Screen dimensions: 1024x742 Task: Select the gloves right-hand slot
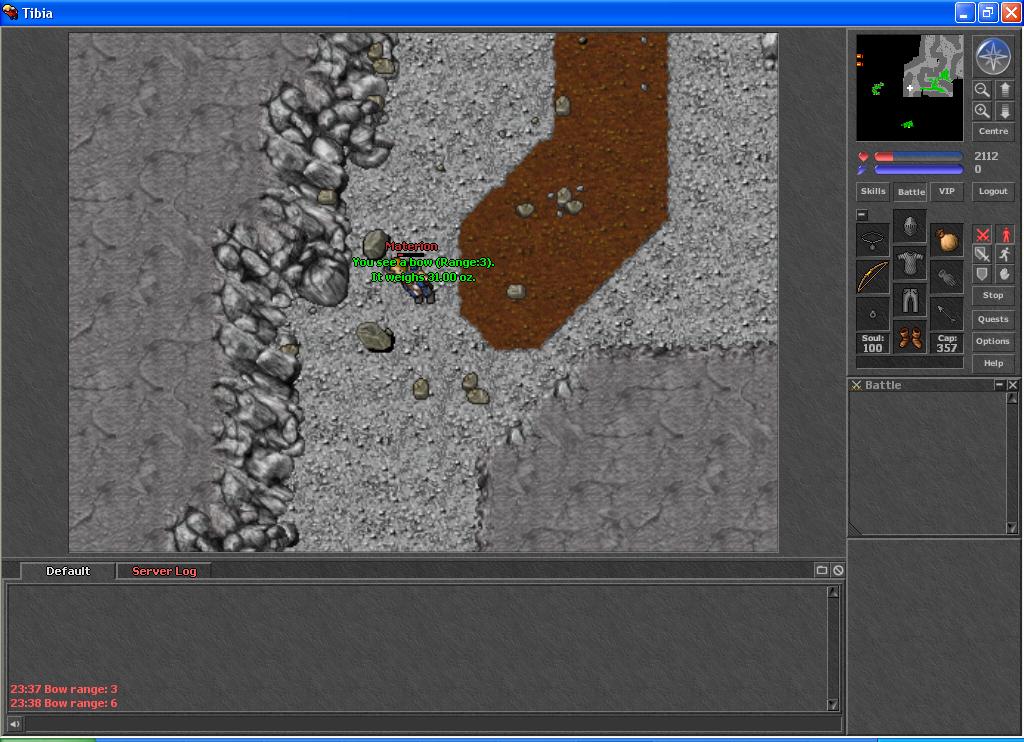tap(946, 276)
